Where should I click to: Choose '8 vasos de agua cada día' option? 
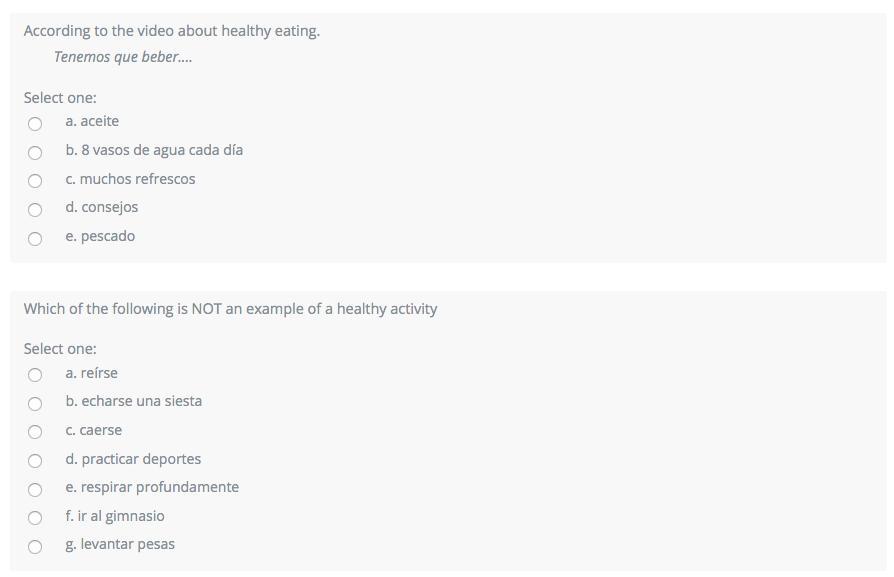(x=35, y=153)
